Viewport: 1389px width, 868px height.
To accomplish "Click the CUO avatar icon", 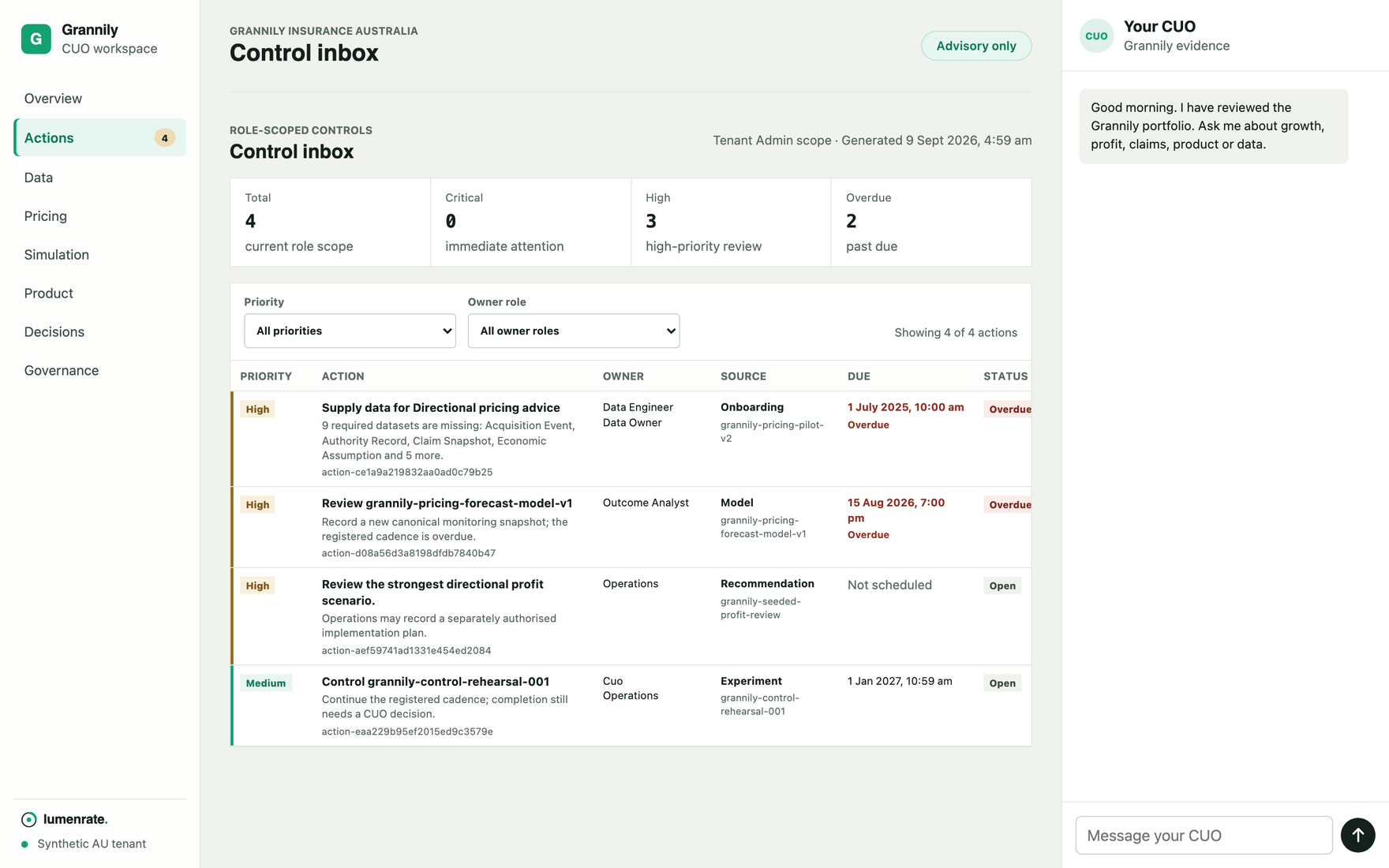I will 1096,36.
